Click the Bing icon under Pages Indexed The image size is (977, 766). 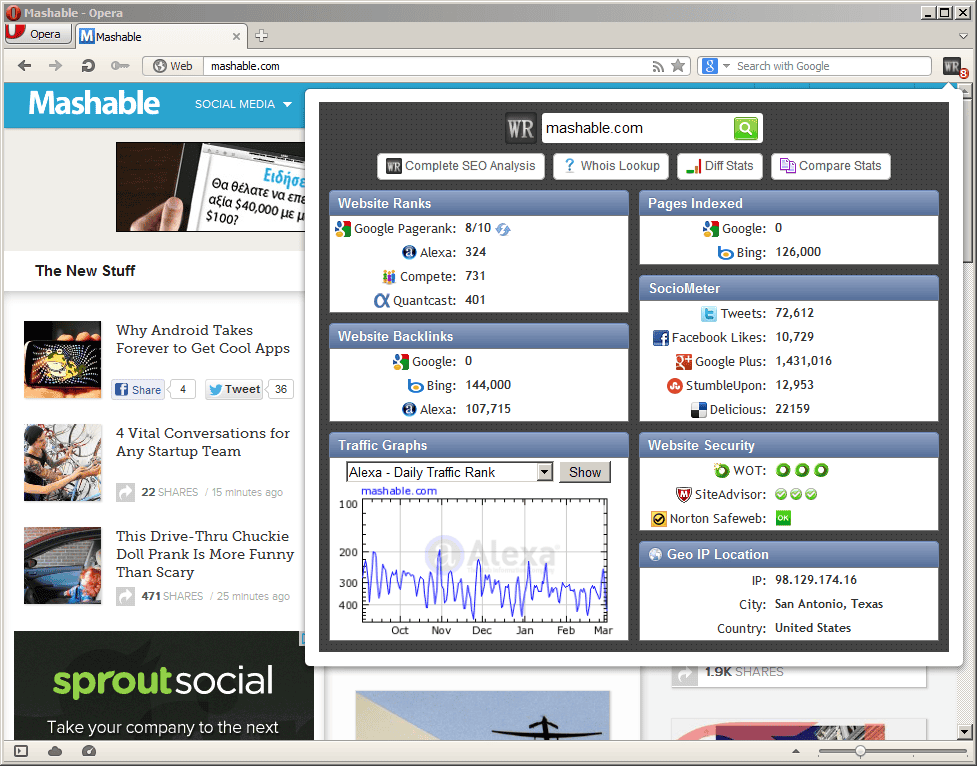(725, 253)
